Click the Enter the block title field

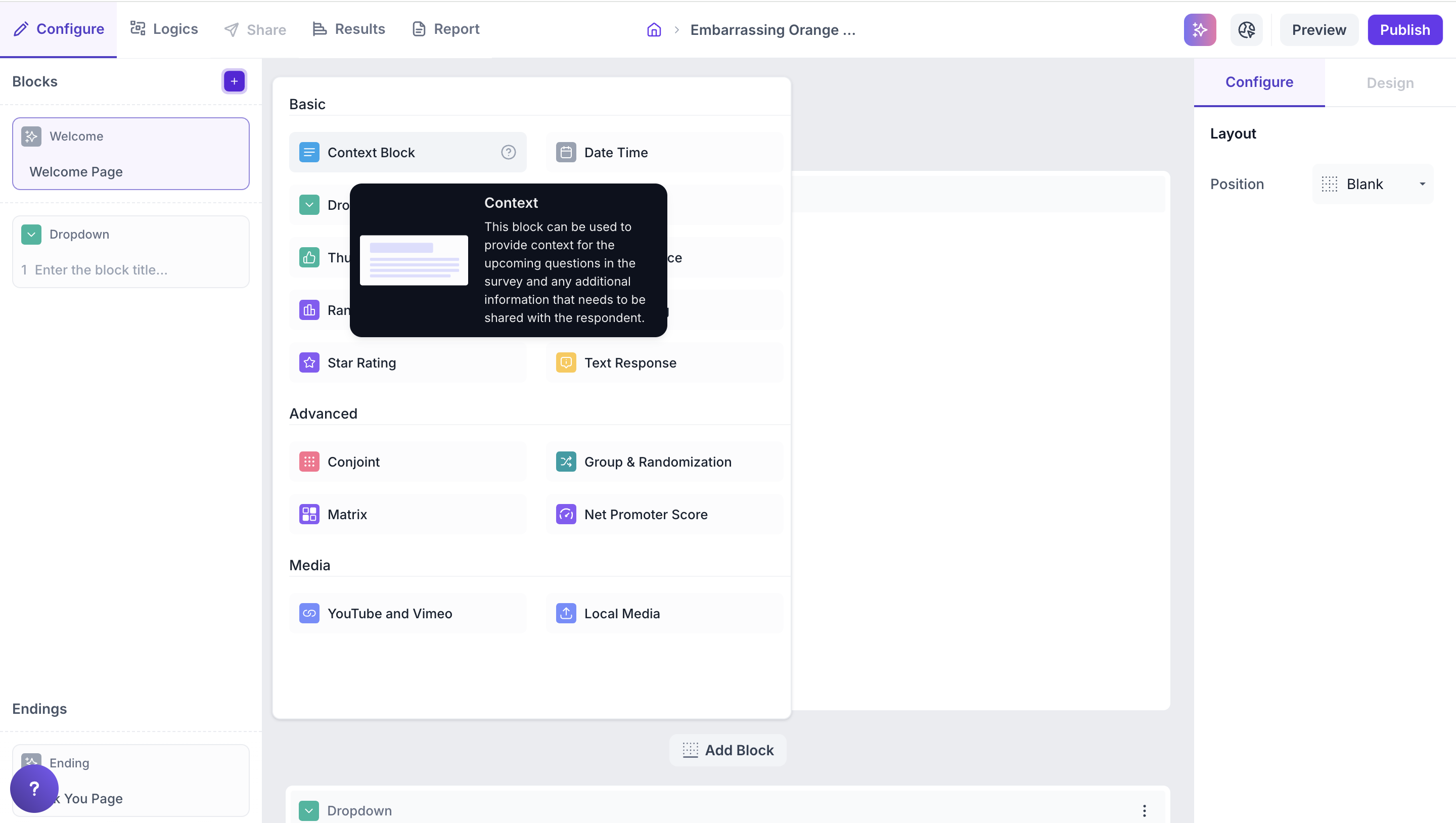coord(102,270)
